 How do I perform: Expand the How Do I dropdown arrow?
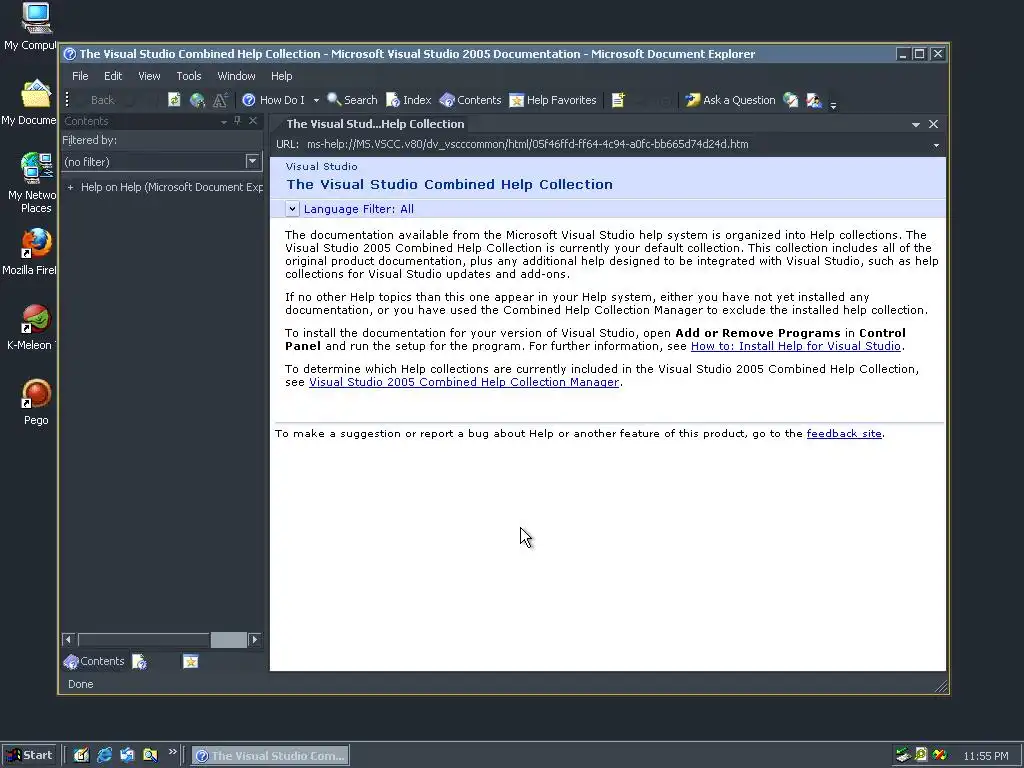[x=316, y=101]
